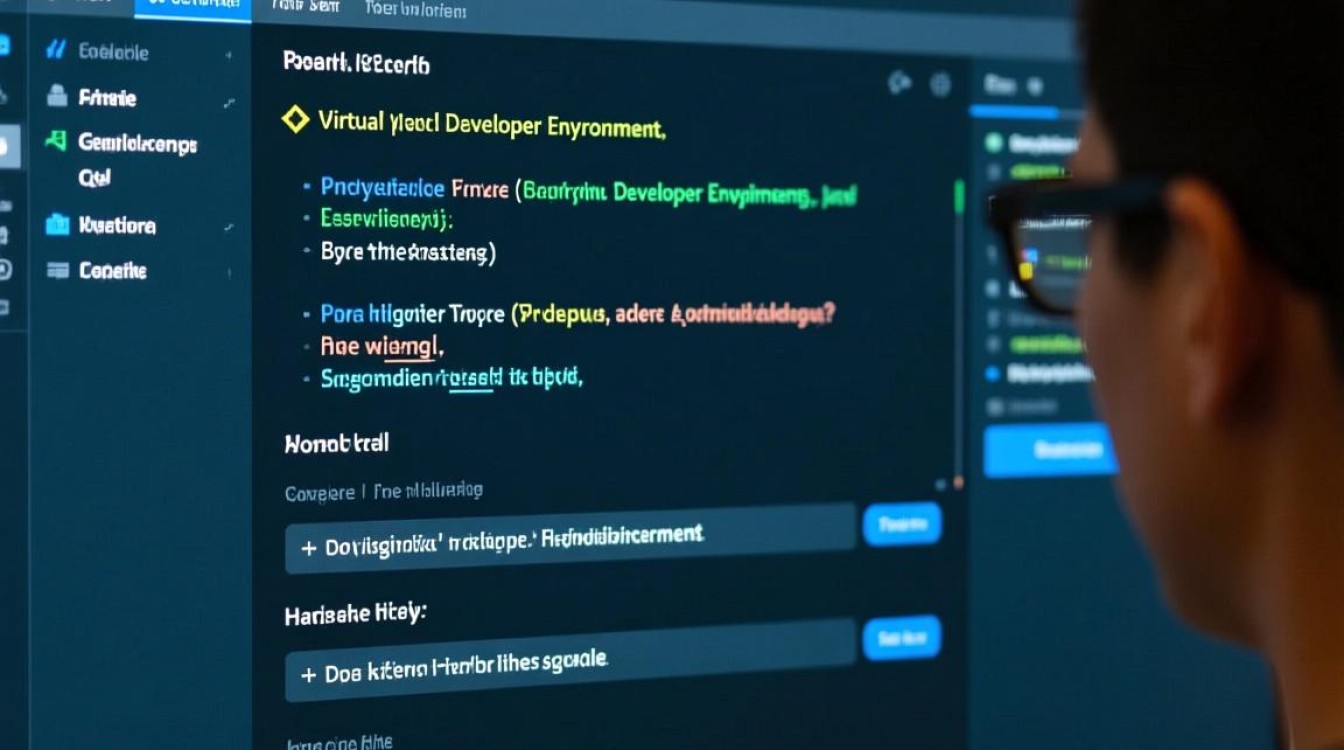This screenshot has height=750, width=1344.
Task: Click the plus icon in the Dorilsgirotka field
Action: (x=308, y=548)
